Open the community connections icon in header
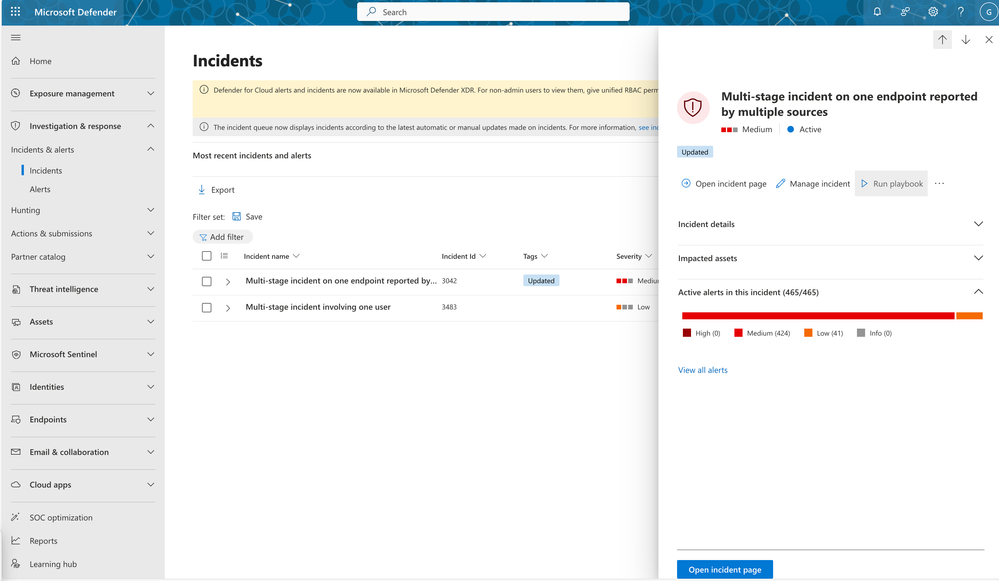This screenshot has width=999, height=581. point(905,11)
